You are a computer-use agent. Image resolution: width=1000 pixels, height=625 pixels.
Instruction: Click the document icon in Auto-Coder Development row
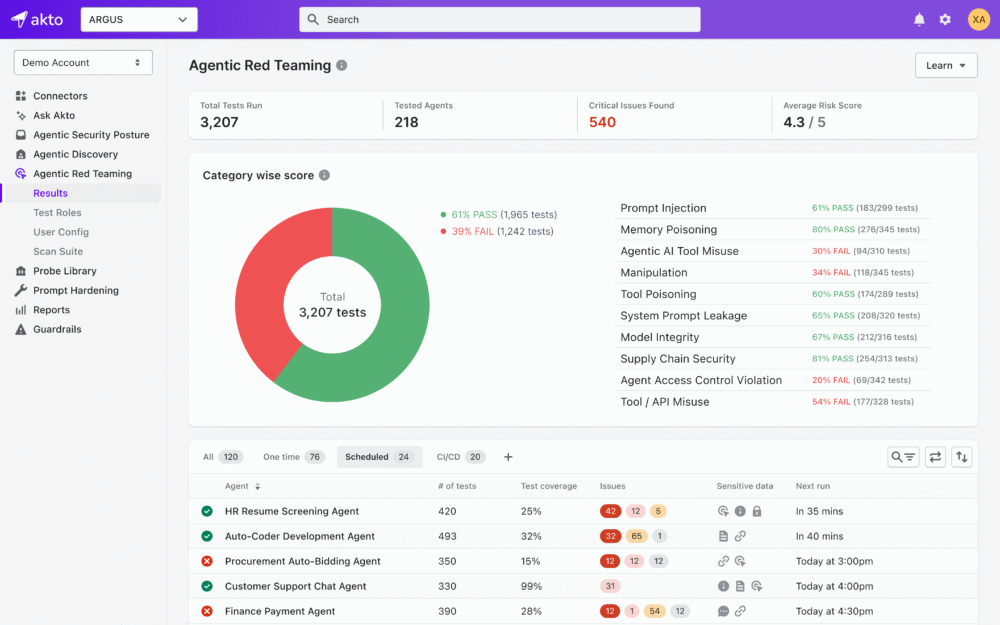(x=723, y=536)
